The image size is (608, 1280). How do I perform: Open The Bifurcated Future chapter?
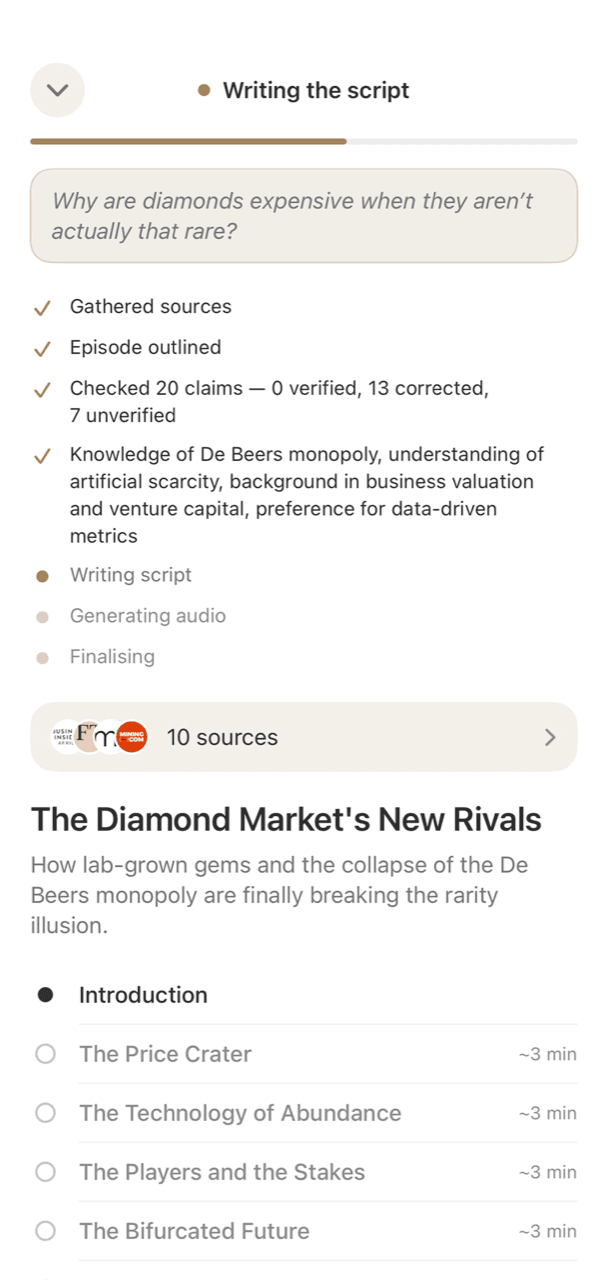304,1231
